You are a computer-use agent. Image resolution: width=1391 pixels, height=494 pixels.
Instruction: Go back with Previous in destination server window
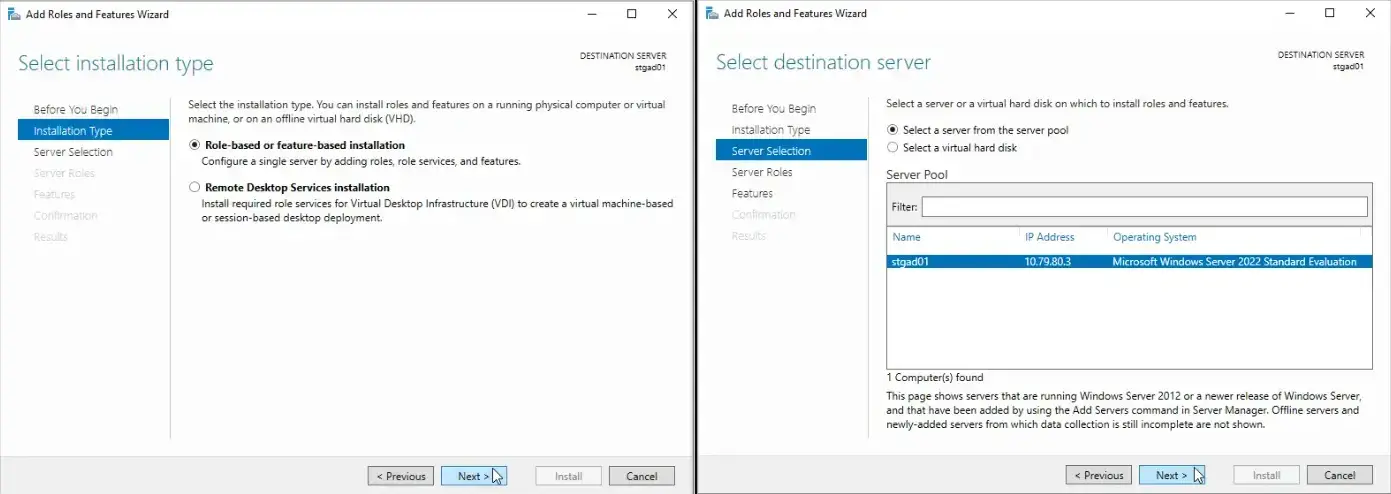click(x=1098, y=475)
